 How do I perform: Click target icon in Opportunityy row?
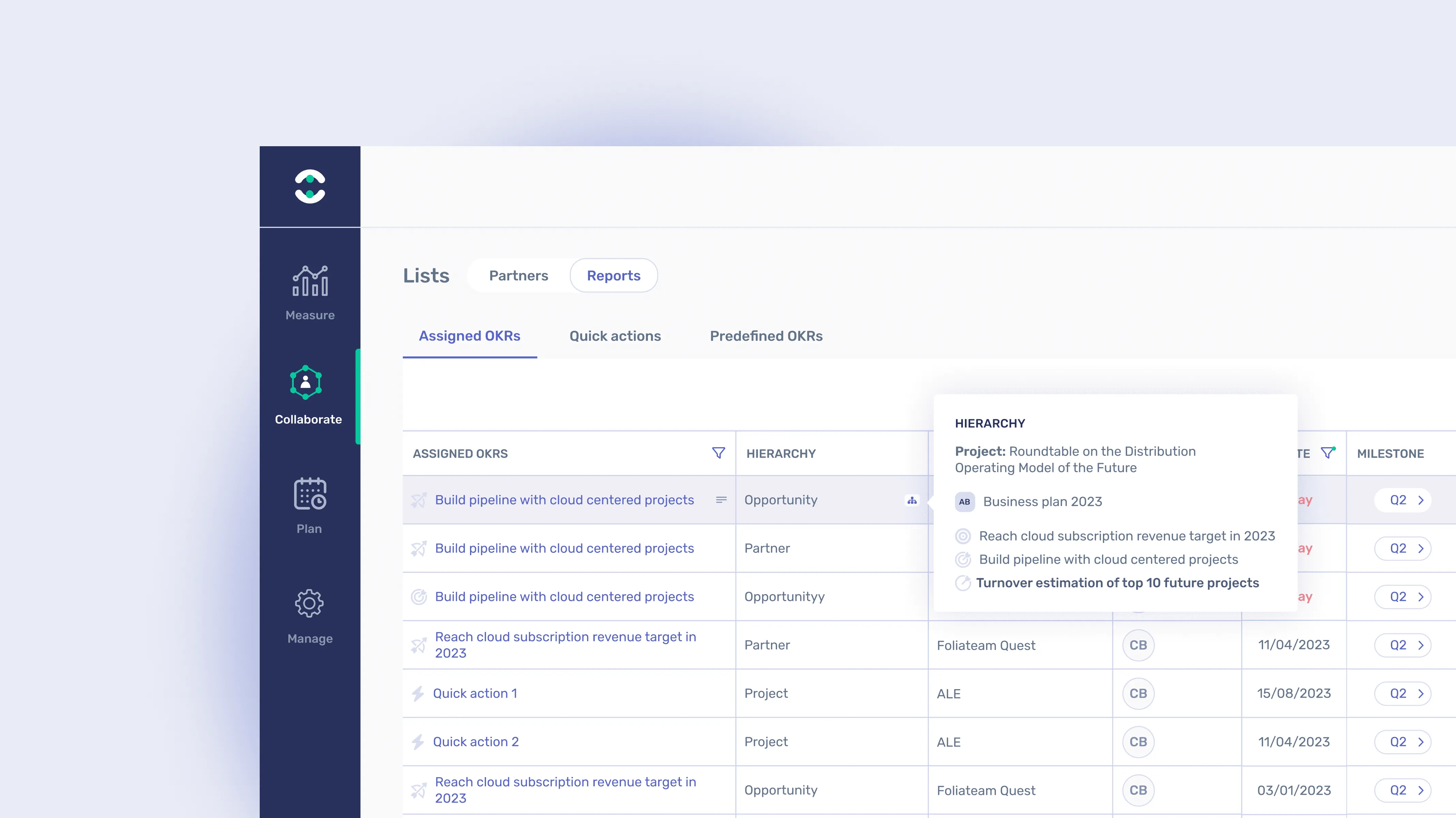[419, 596]
